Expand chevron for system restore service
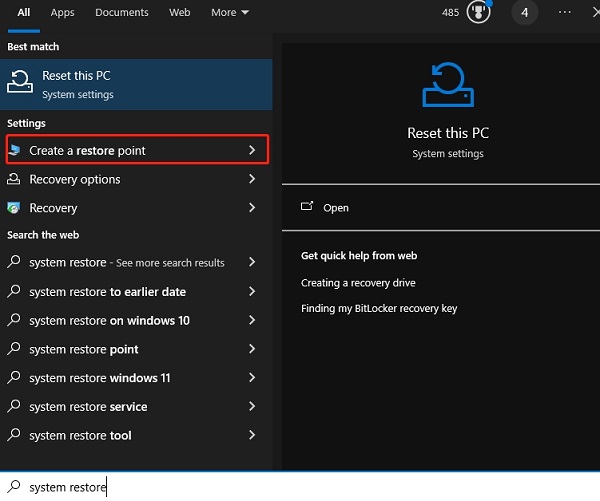Screen dimensions: 600x501 252,406
